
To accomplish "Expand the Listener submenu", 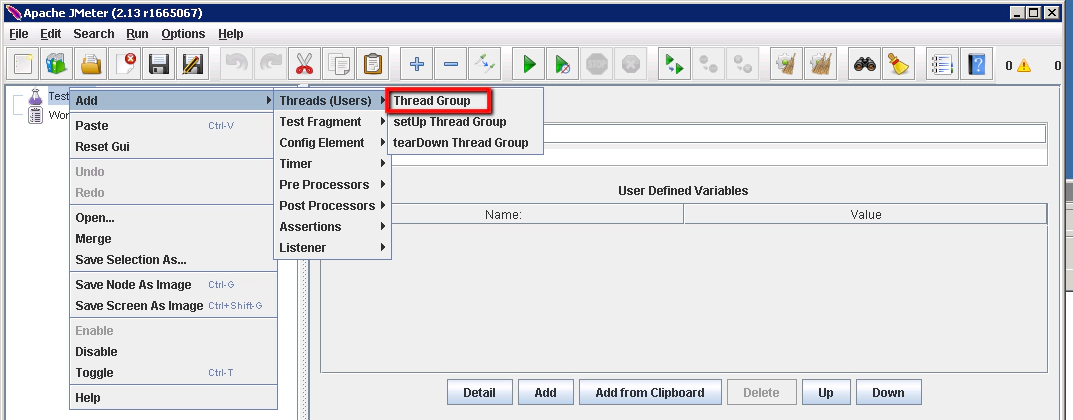I will (332, 248).
